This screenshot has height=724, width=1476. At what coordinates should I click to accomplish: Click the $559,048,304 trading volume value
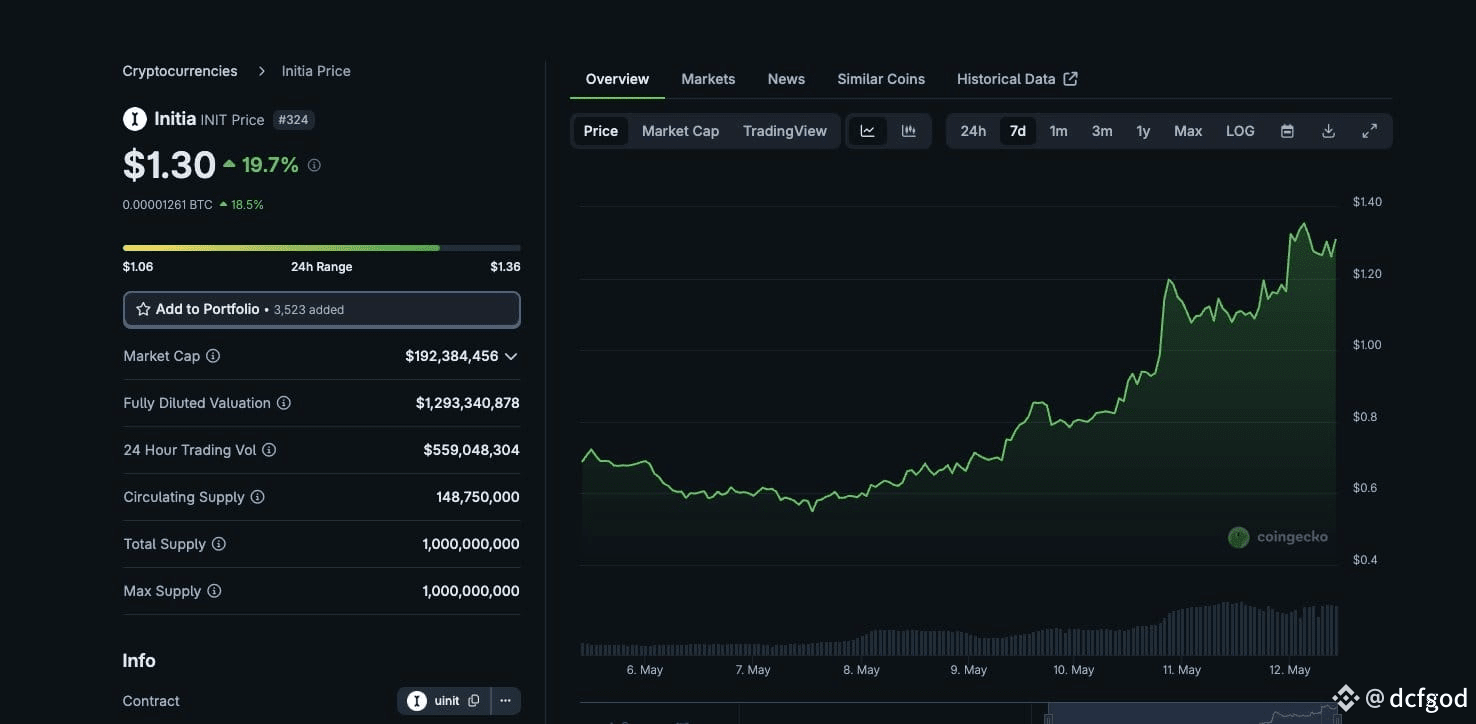point(471,450)
